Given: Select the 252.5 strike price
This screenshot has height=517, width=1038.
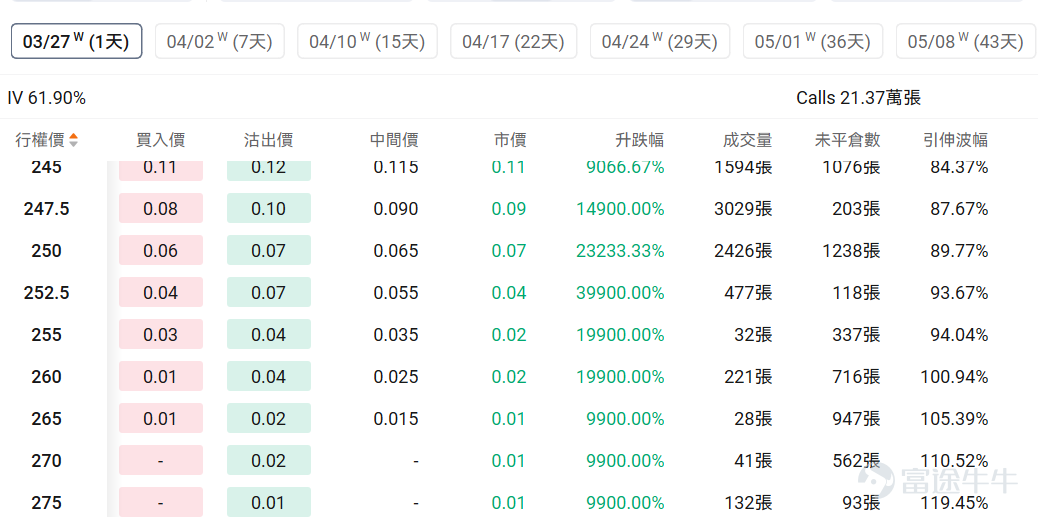Looking at the screenshot, I should pos(46,293).
